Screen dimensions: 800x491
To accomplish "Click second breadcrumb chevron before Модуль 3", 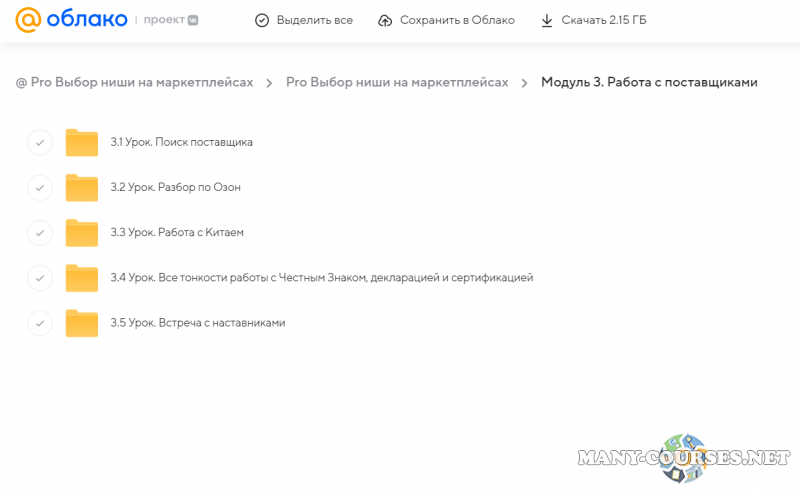I will coord(524,83).
